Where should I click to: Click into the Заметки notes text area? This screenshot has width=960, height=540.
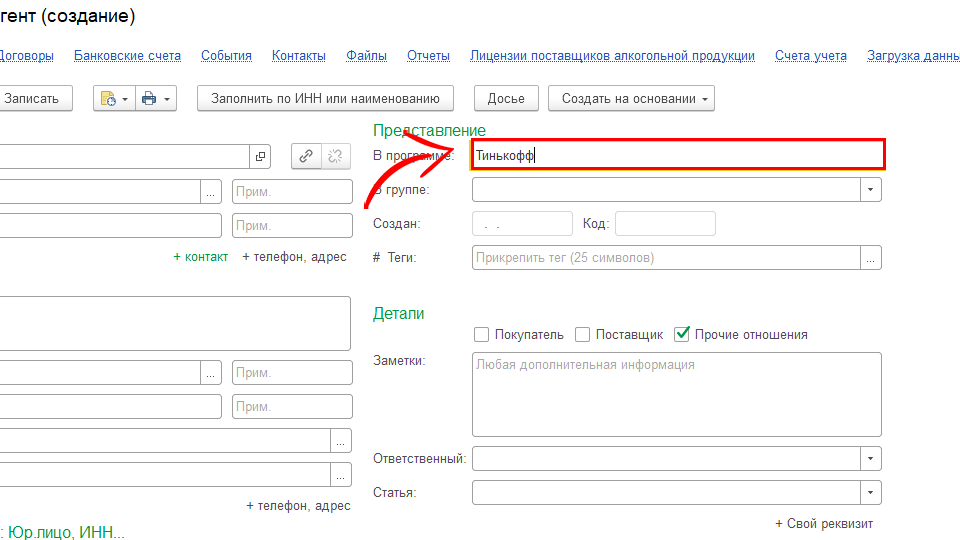676,394
